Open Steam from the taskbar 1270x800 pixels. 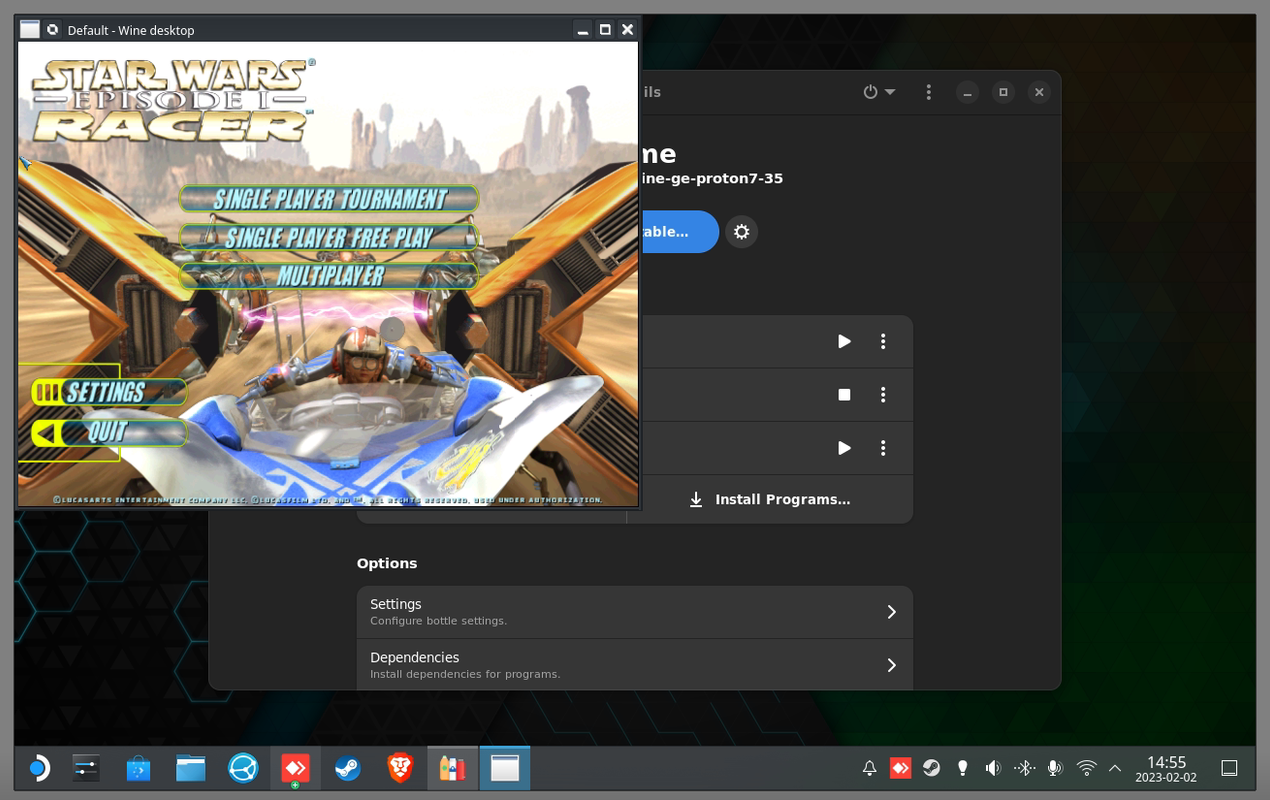pyautogui.click(x=347, y=768)
